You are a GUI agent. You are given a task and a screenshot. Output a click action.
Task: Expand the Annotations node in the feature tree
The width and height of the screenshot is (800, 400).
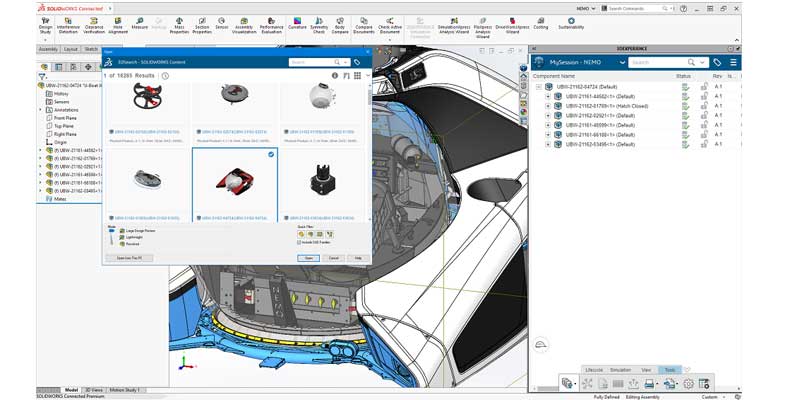pos(41,110)
